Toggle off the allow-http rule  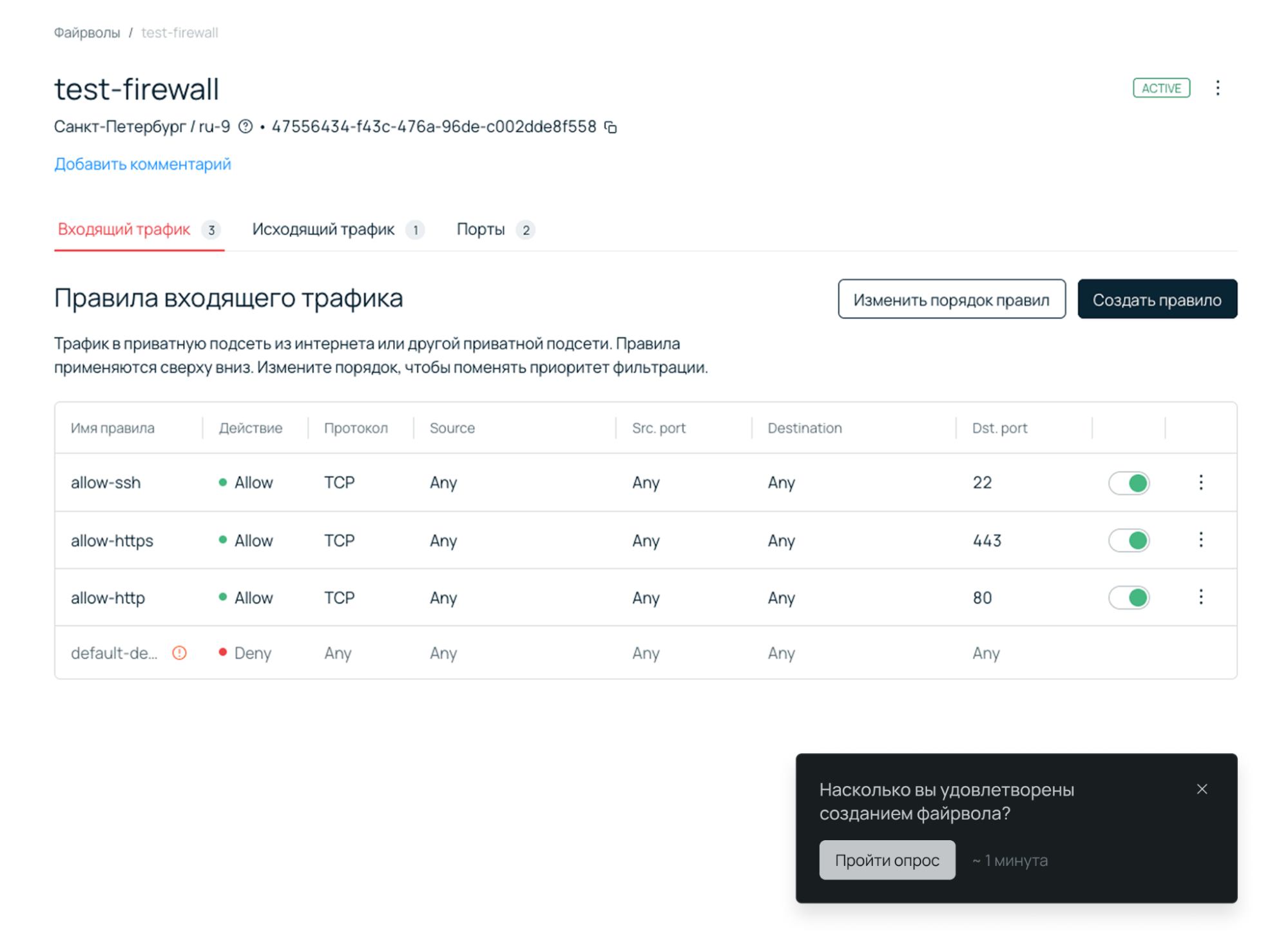pyautogui.click(x=1128, y=597)
